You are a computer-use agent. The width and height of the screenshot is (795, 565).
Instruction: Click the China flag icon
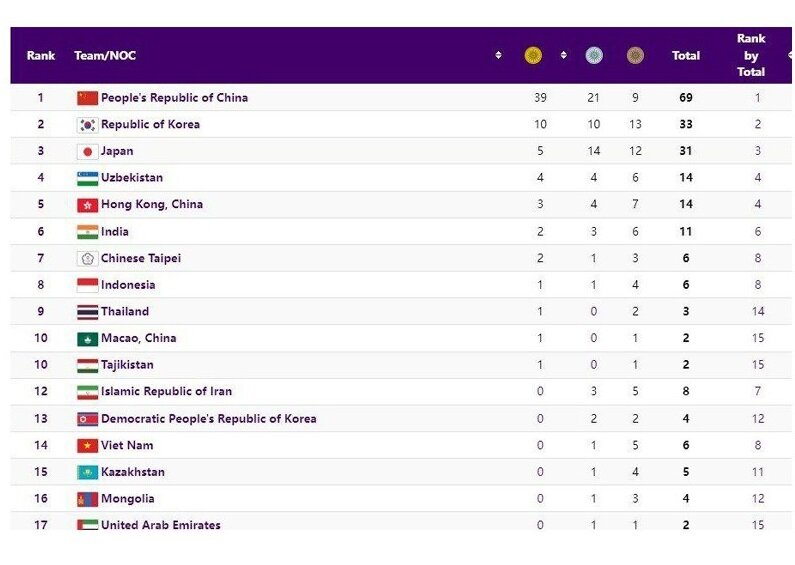87,98
